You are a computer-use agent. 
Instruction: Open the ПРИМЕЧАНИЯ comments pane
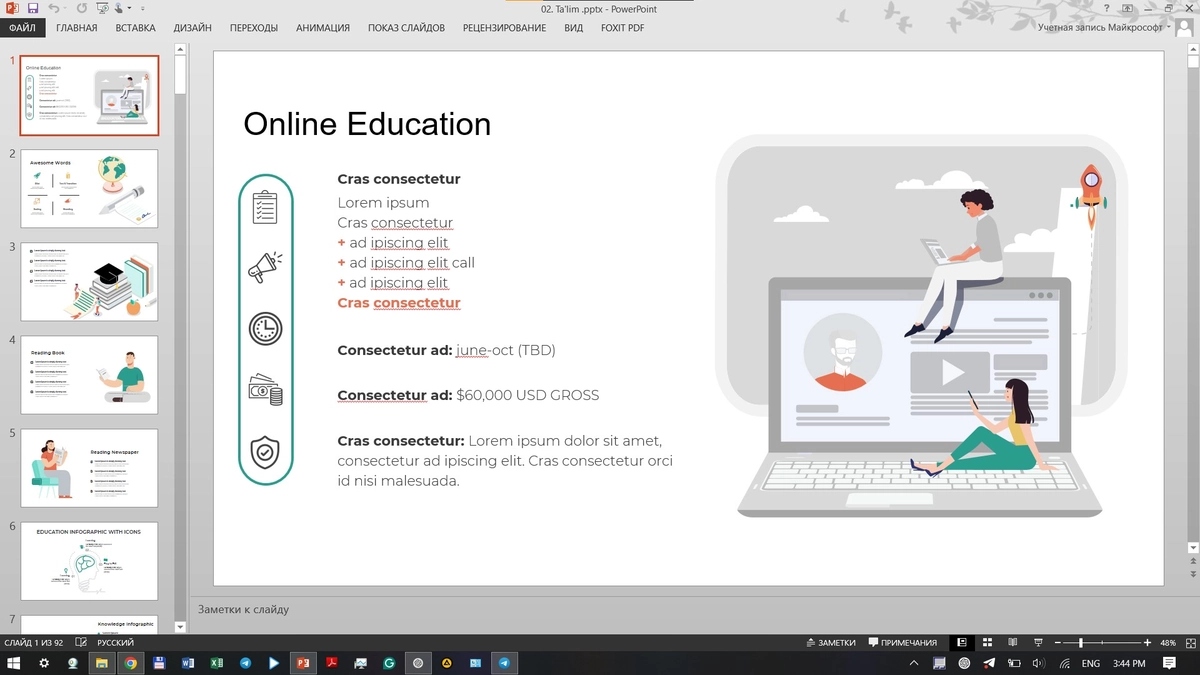(903, 643)
